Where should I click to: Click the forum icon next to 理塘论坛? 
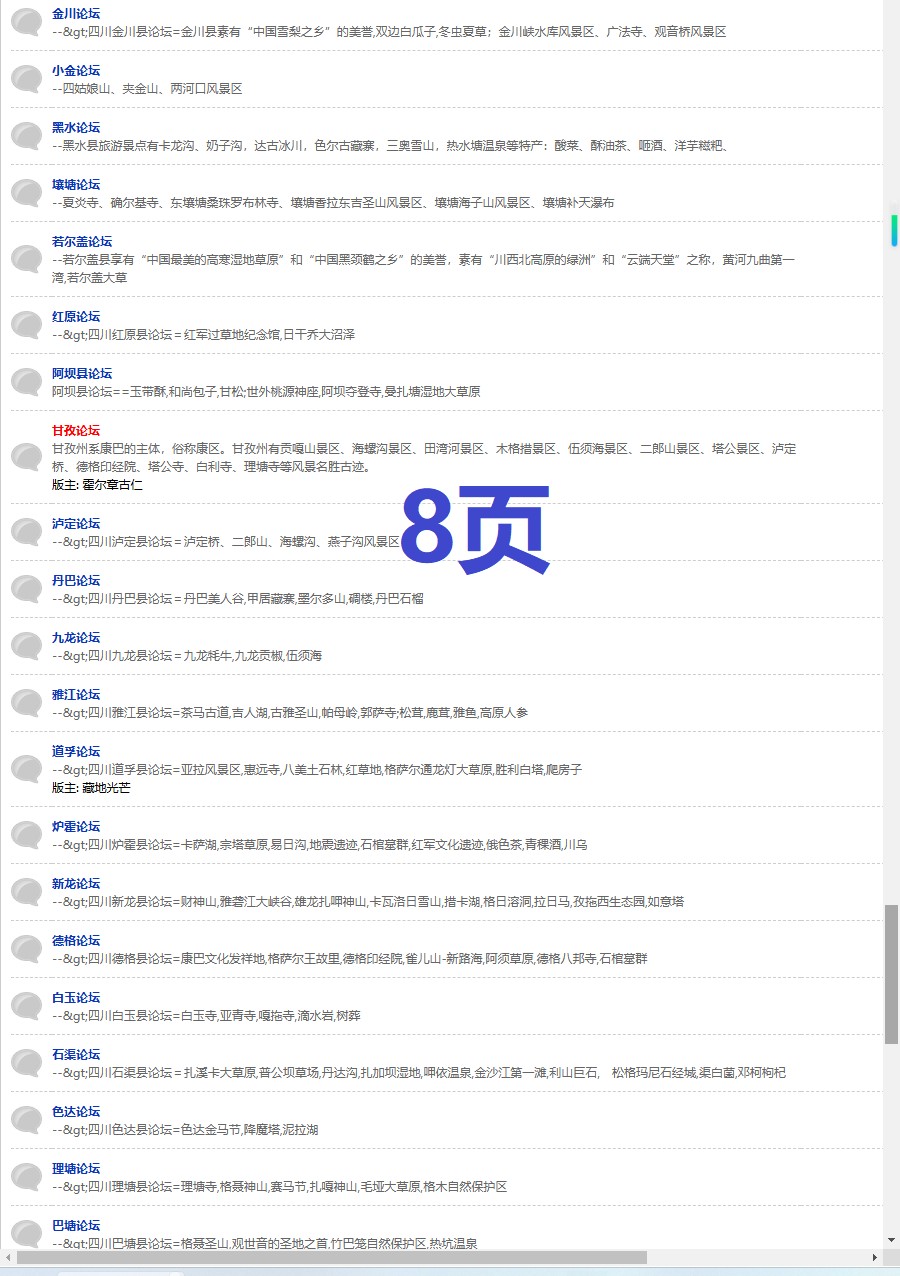pos(26,1178)
